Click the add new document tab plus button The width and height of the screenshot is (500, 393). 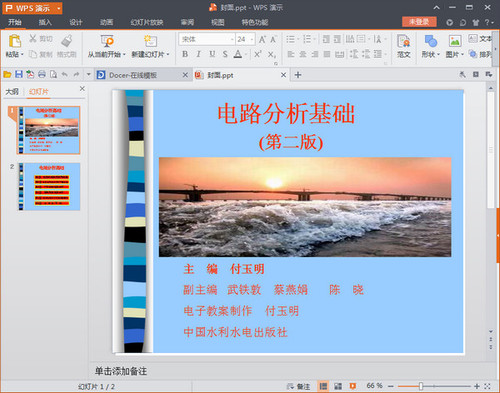click(298, 75)
